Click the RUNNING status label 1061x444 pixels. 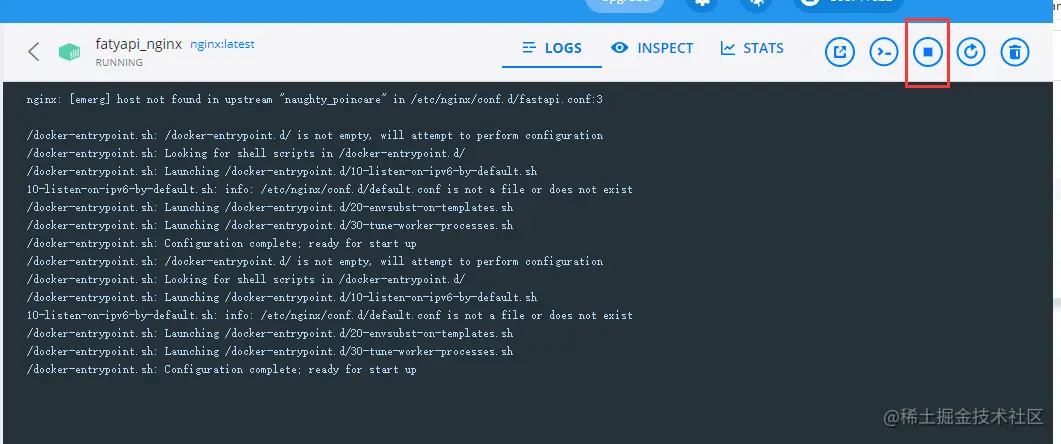tap(119, 62)
